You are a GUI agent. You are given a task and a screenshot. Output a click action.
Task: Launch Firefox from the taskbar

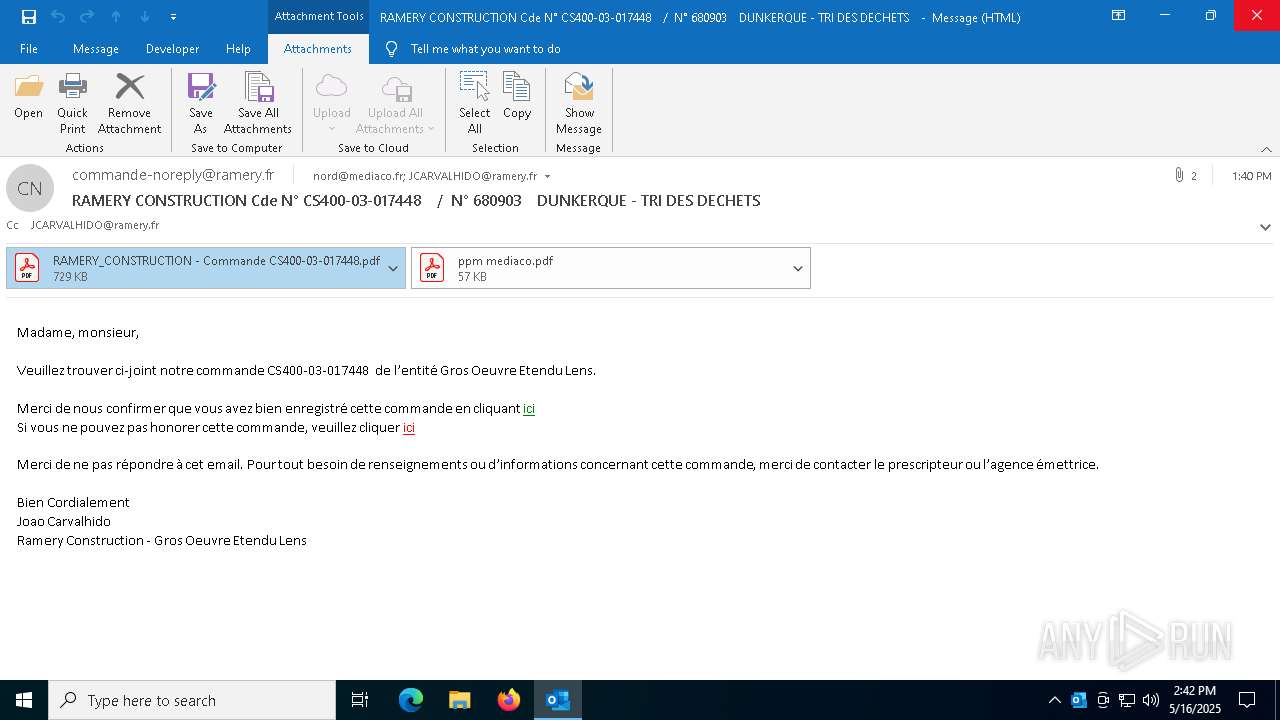pyautogui.click(x=509, y=700)
